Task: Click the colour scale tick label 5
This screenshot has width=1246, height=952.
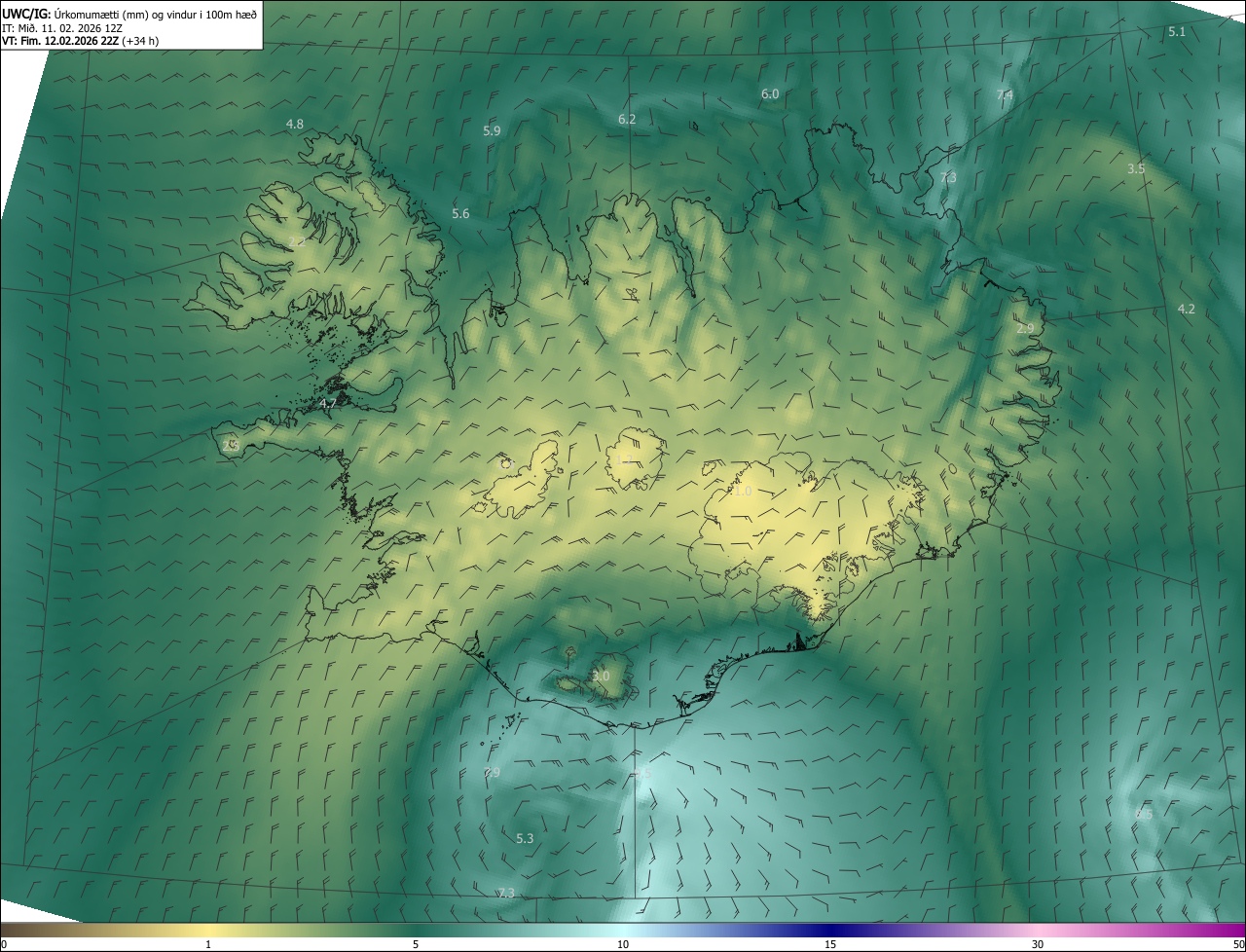Action: pyautogui.click(x=416, y=944)
